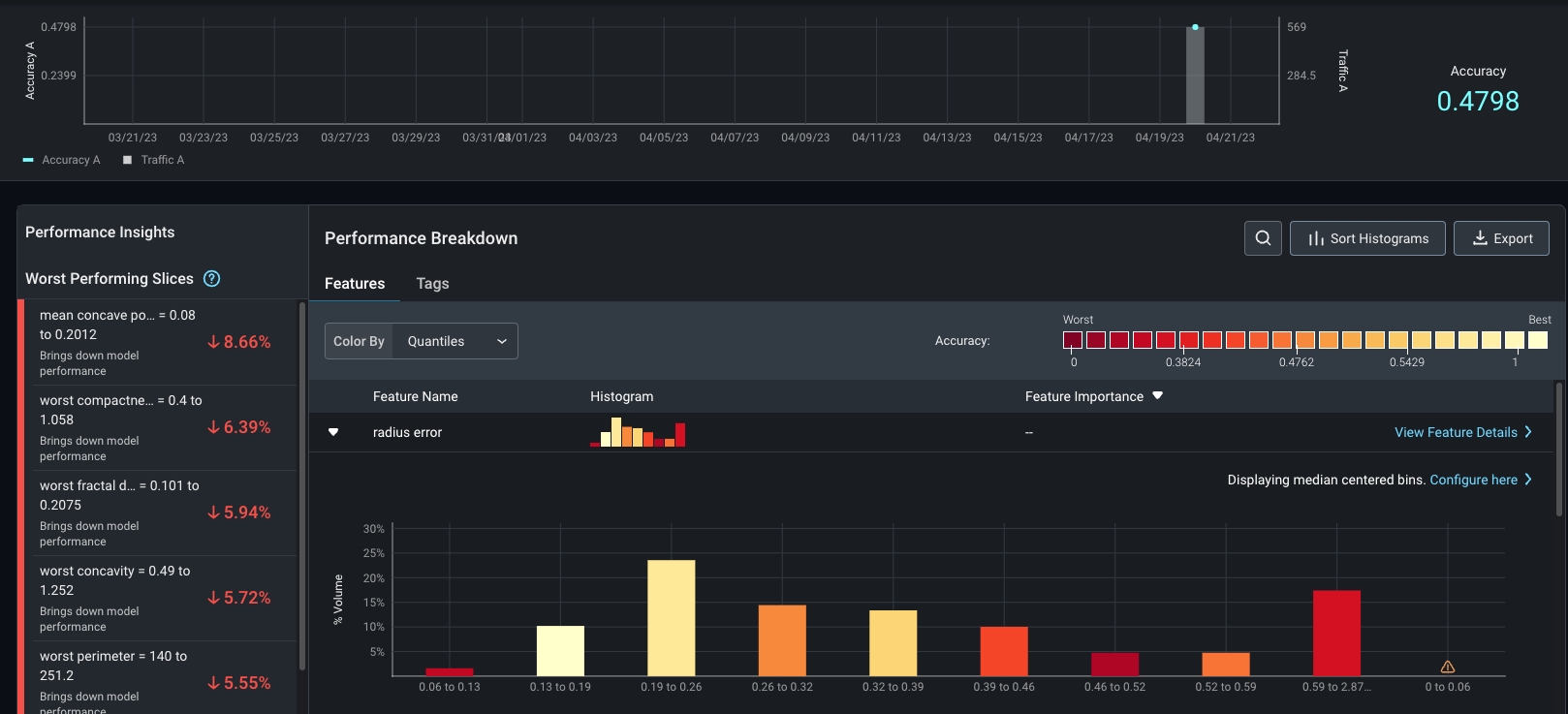Click the Performance Insights heading

[x=100, y=233]
